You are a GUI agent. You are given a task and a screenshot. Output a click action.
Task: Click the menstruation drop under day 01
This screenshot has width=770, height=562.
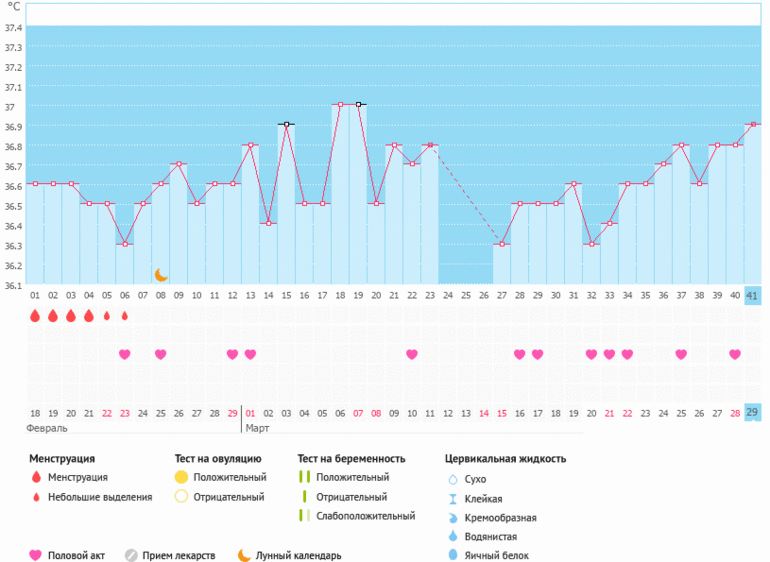click(35, 316)
